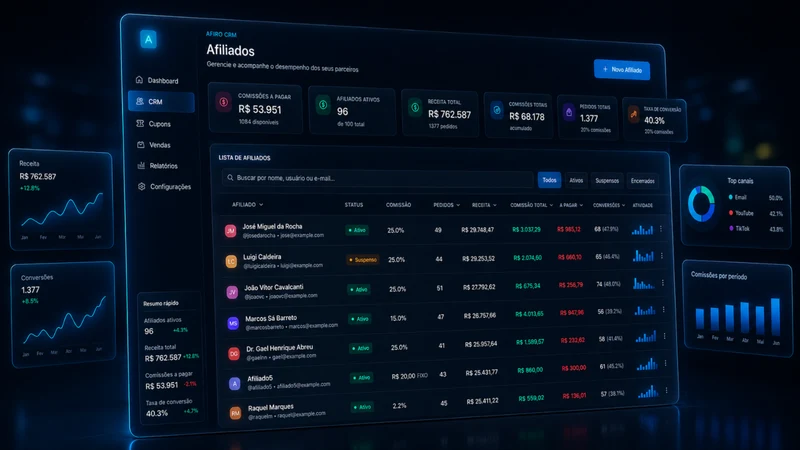Click the Afiliados Ativos card icon
The image size is (800, 450).
click(x=323, y=105)
